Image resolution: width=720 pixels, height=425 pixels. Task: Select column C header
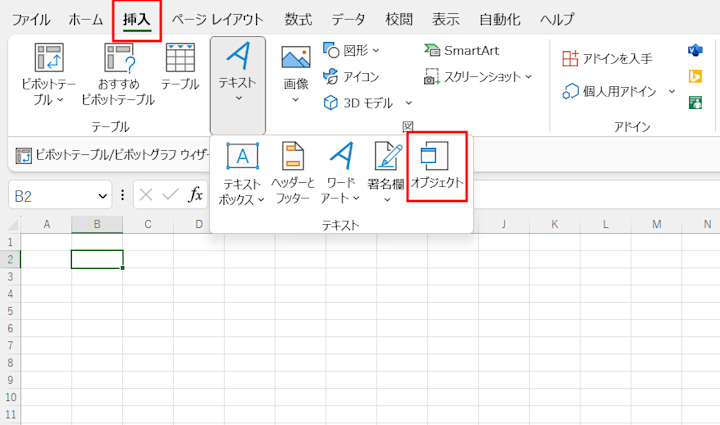tap(148, 224)
